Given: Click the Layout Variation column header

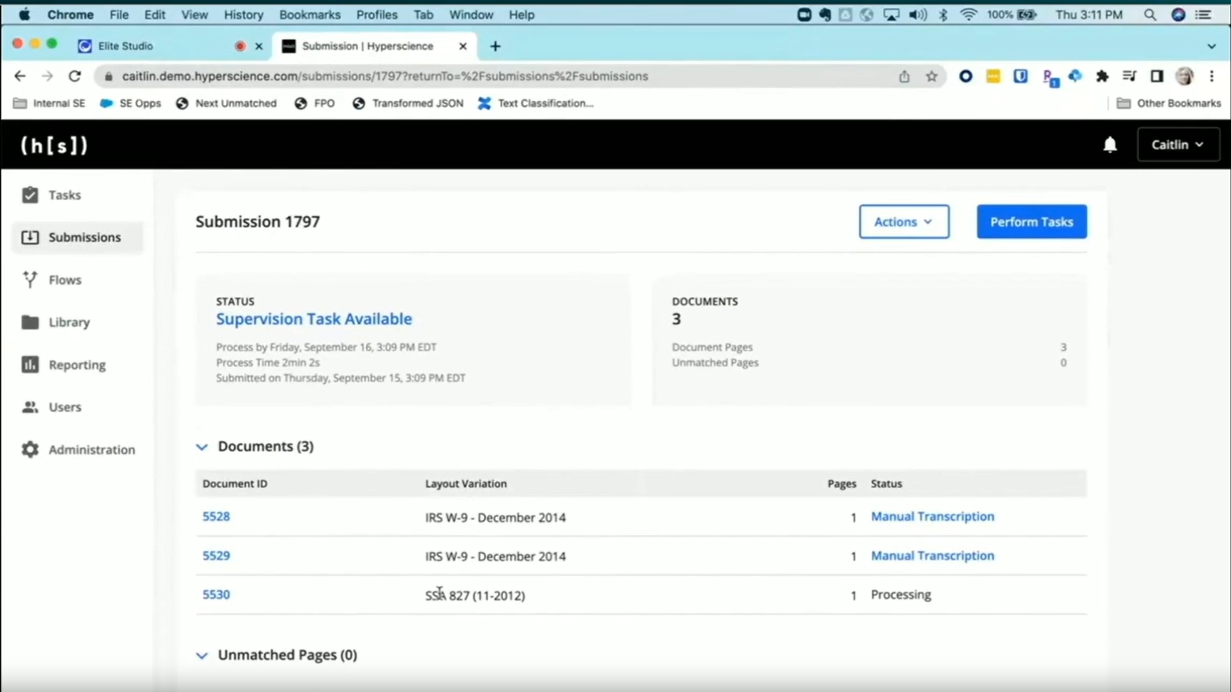Looking at the screenshot, I should (x=466, y=484).
